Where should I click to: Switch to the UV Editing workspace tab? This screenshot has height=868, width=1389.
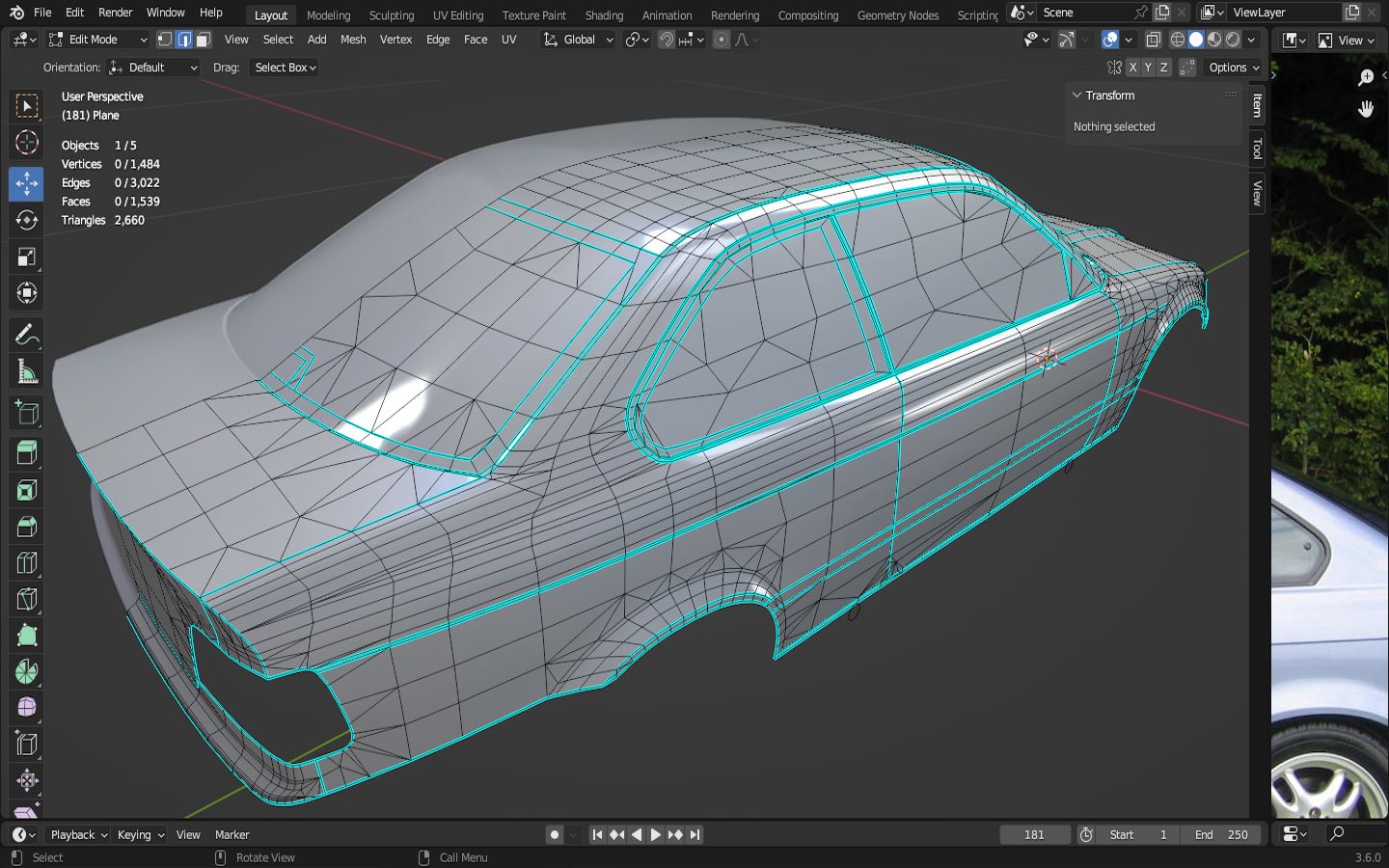tap(457, 15)
